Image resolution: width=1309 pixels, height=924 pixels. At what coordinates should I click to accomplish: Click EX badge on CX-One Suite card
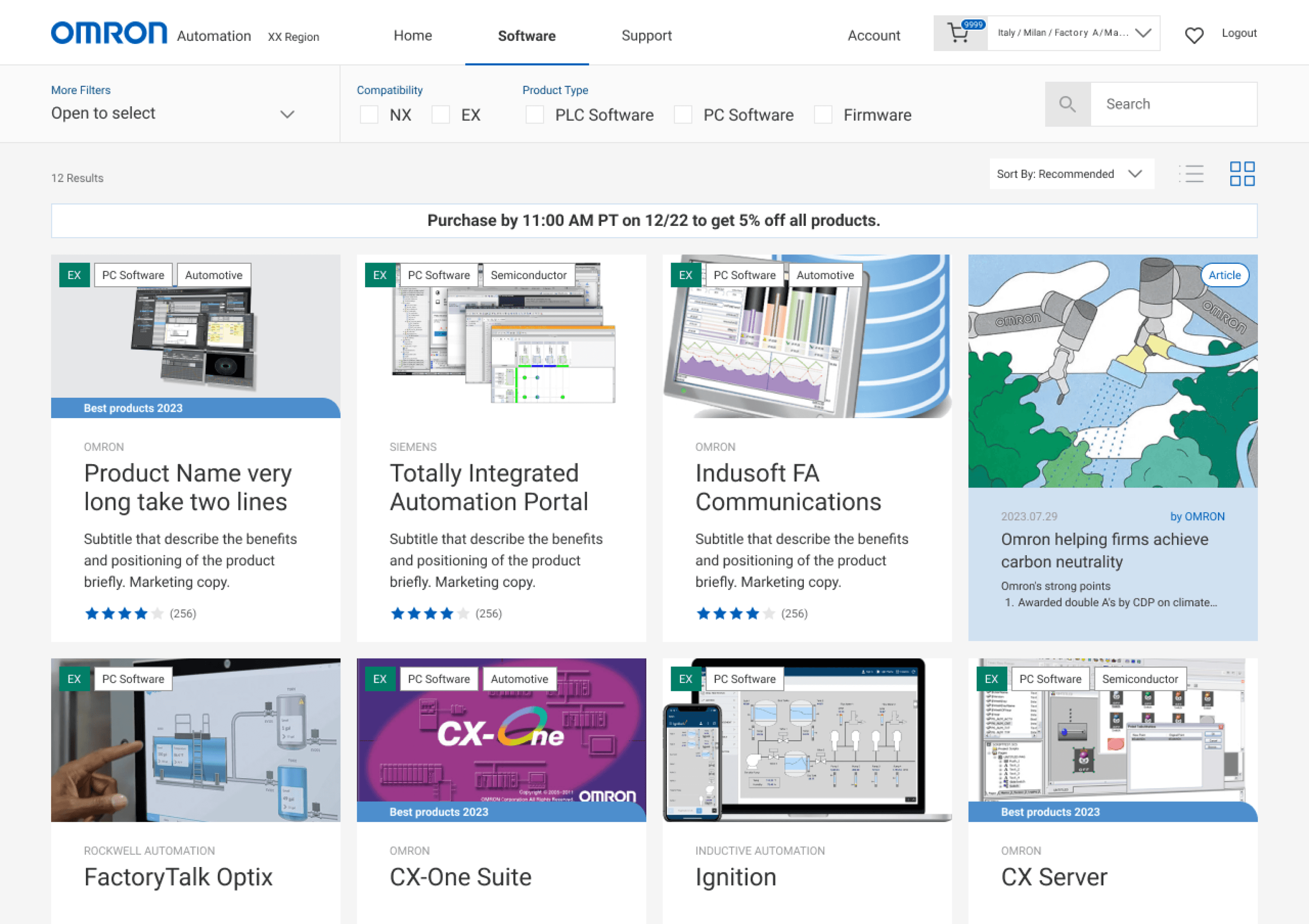[x=380, y=679]
